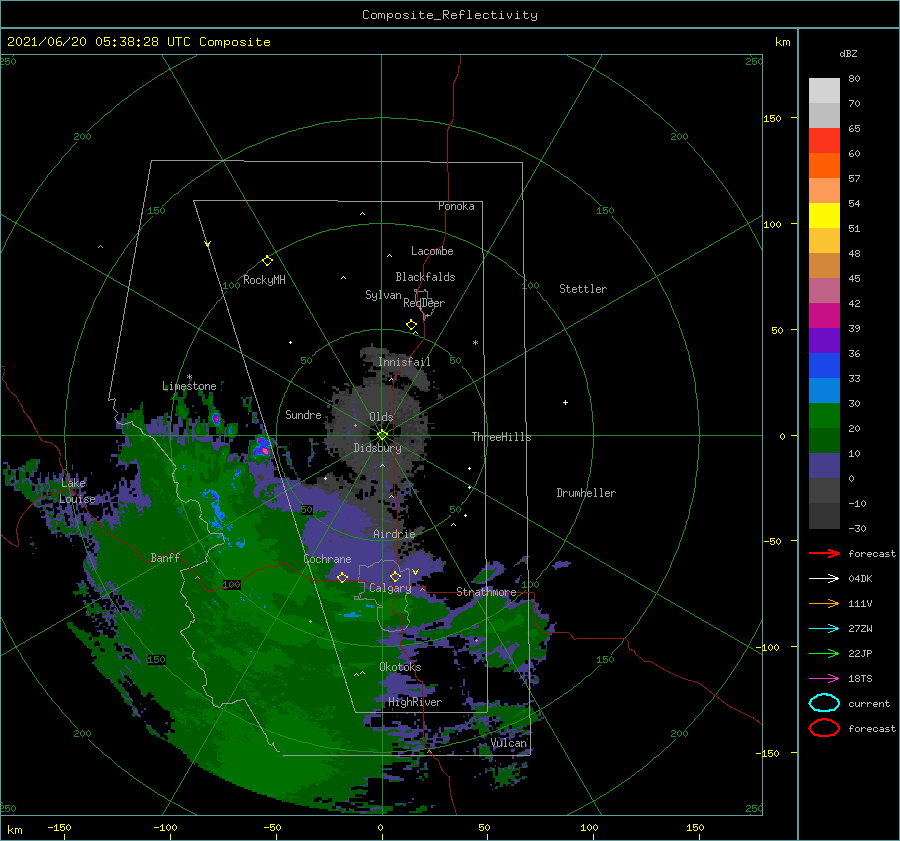Click the Didsbury town label

pos(377,448)
